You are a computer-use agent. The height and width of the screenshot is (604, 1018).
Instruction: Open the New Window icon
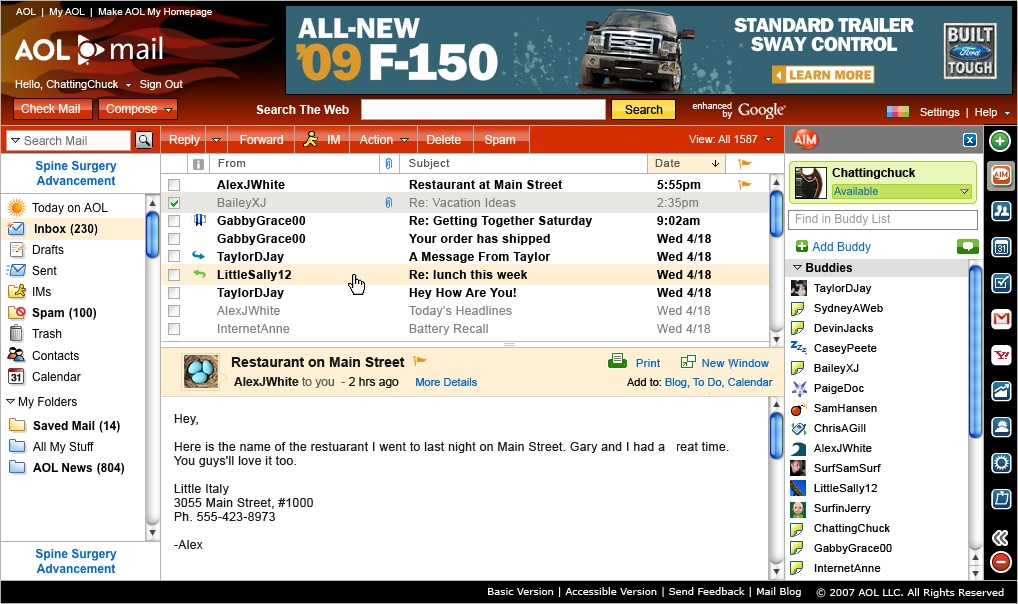(688, 362)
